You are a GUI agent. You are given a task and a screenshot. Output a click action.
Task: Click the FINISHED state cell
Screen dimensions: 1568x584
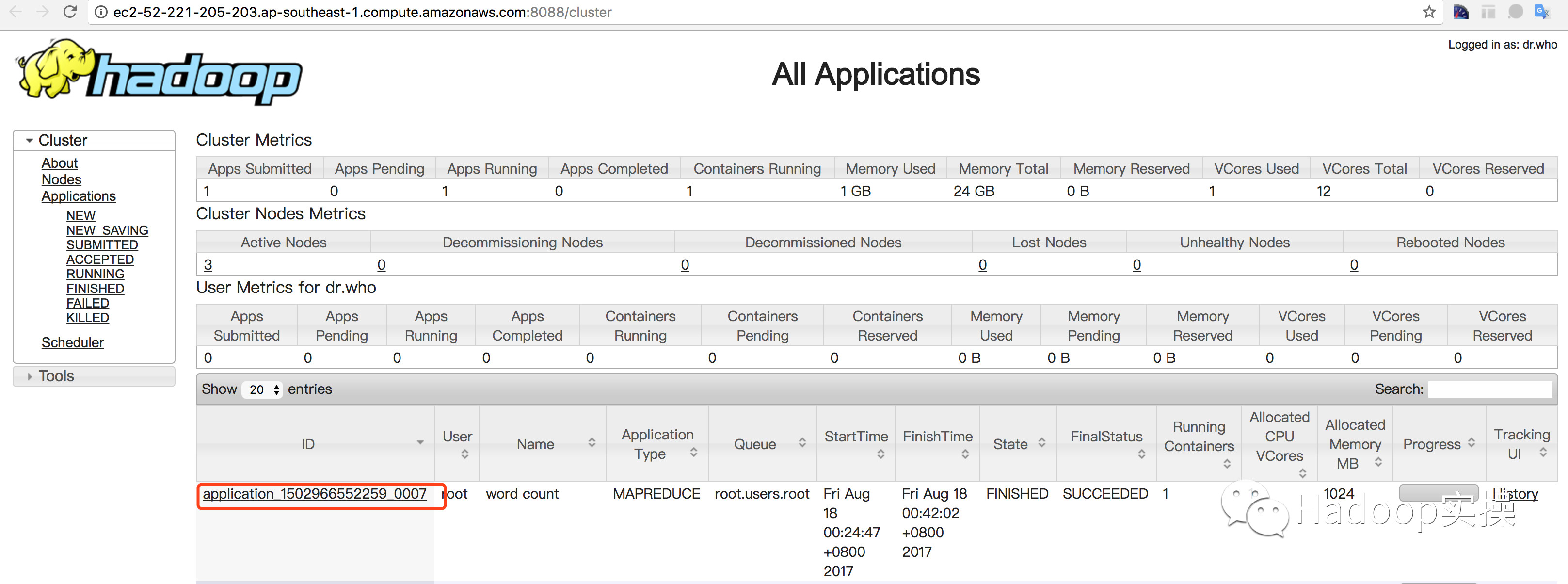pyautogui.click(x=1017, y=494)
